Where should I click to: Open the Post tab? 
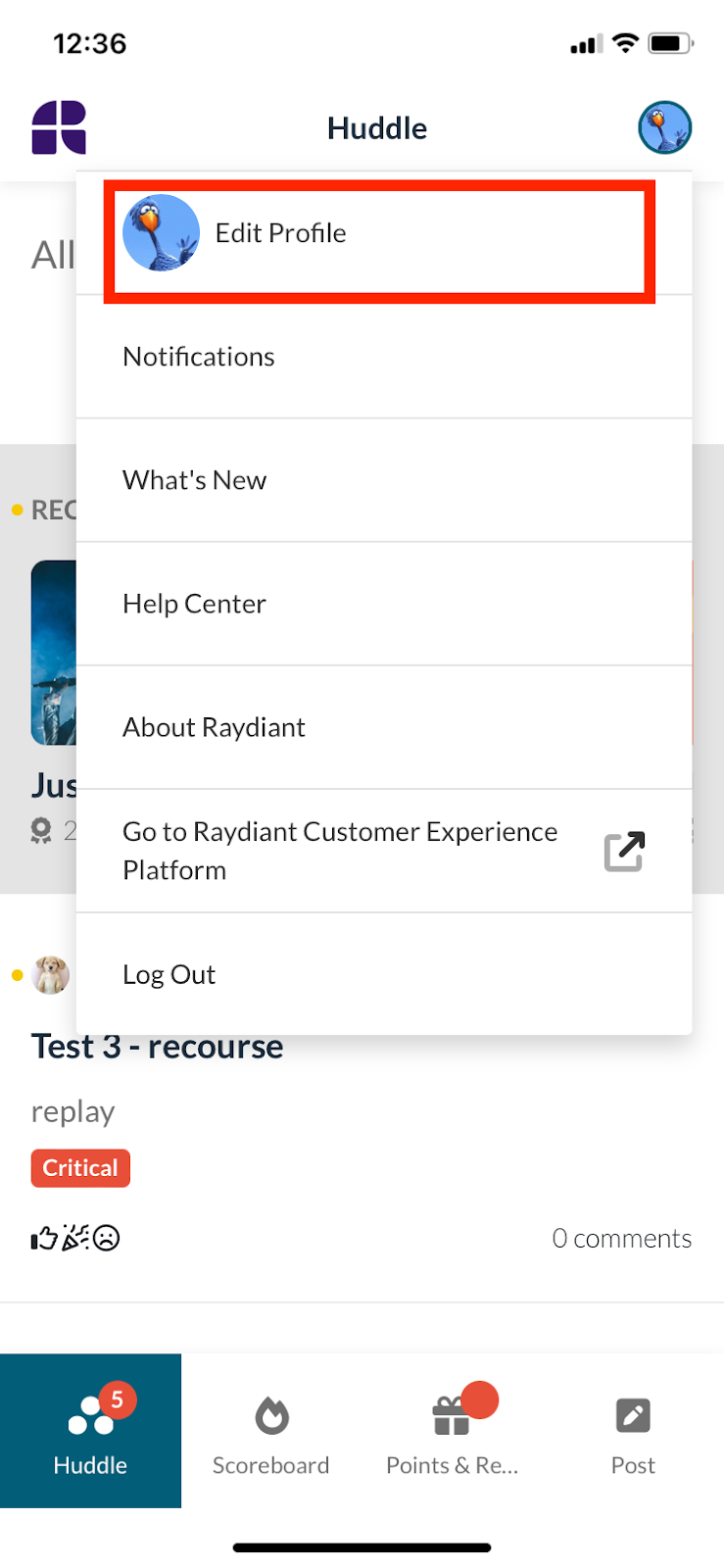point(633,1431)
